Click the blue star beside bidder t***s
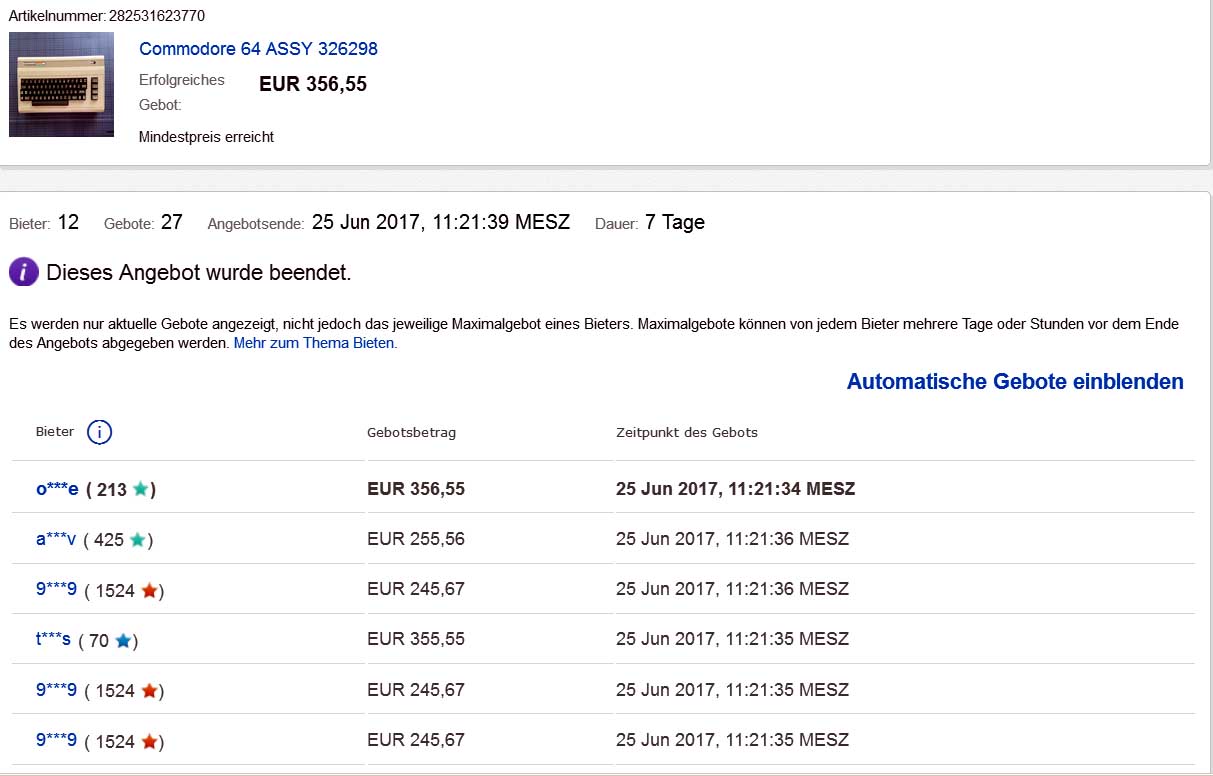The height and width of the screenshot is (776, 1213). [123, 641]
